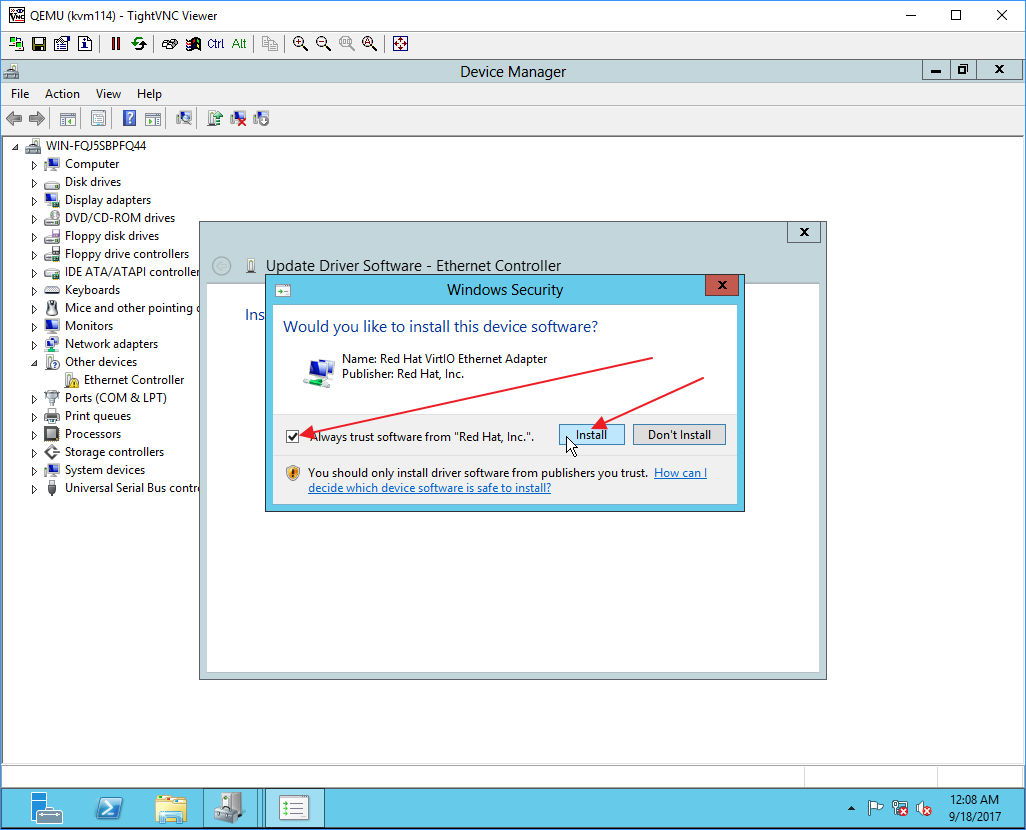The image size is (1026, 830).
Task: Expand the Network adapters node
Action: coord(34,345)
